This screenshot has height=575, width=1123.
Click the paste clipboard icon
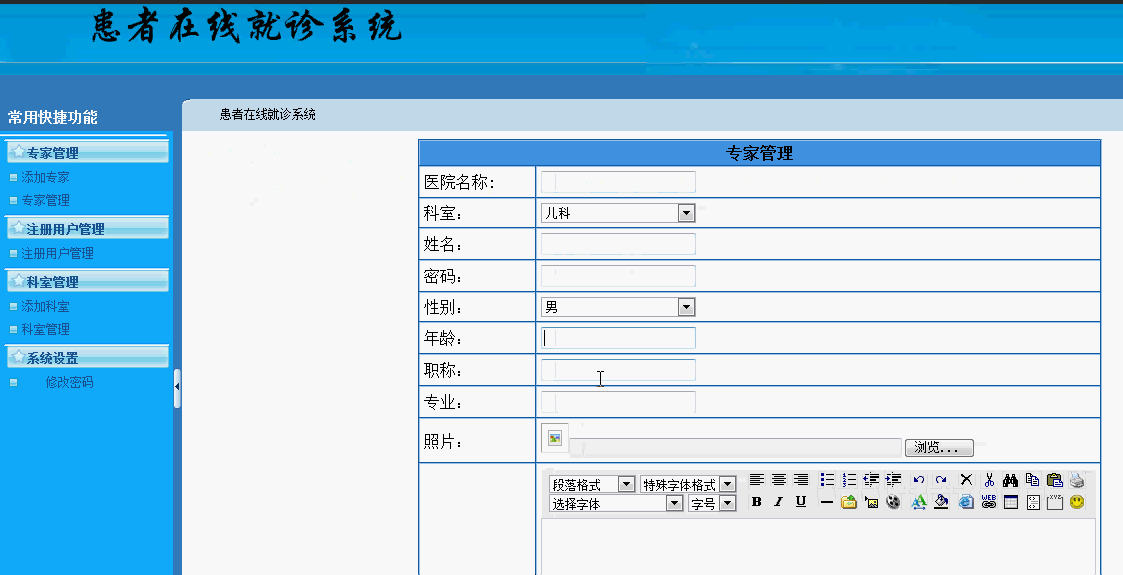(x=1055, y=480)
